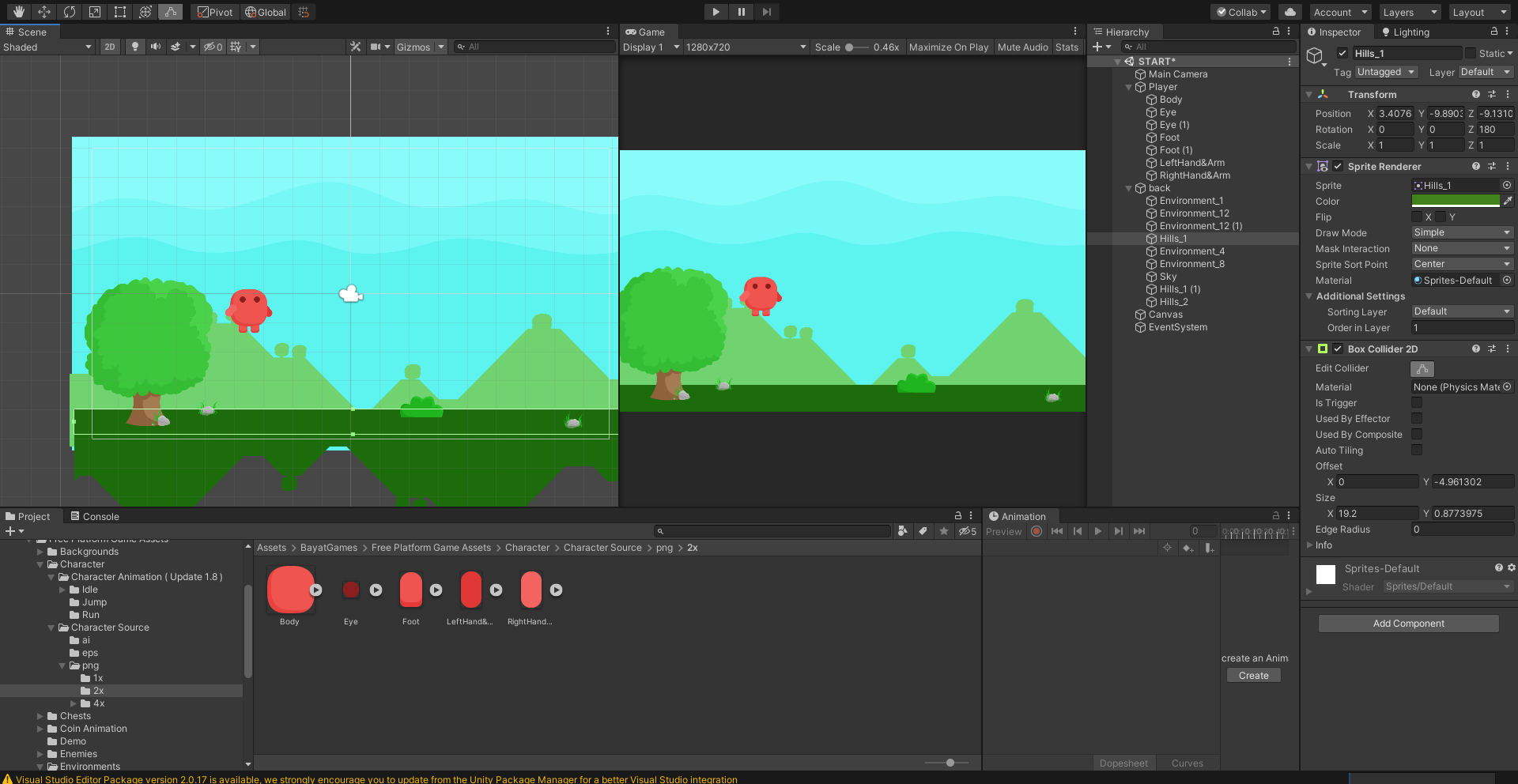Enable Auto Tiling checkbox
This screenshot has height=784, width=1518.
pyautogui.click(x=1417, y=450)
